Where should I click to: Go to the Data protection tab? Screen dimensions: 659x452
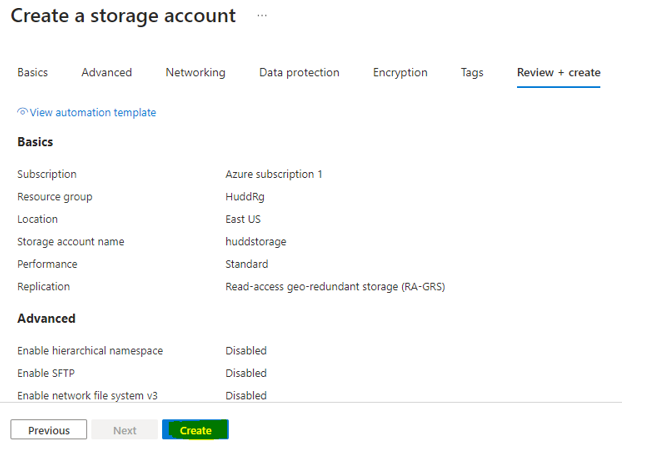pyautogui.click(x=299, y=72)
